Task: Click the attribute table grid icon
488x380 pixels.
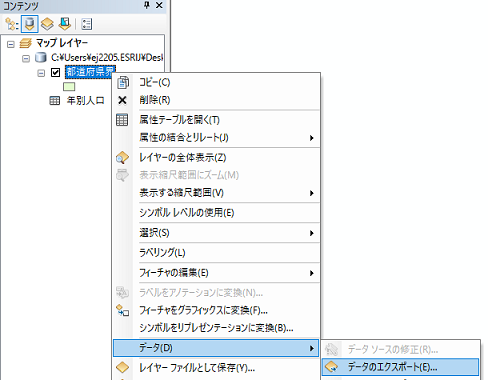Action: pos(122,120)
